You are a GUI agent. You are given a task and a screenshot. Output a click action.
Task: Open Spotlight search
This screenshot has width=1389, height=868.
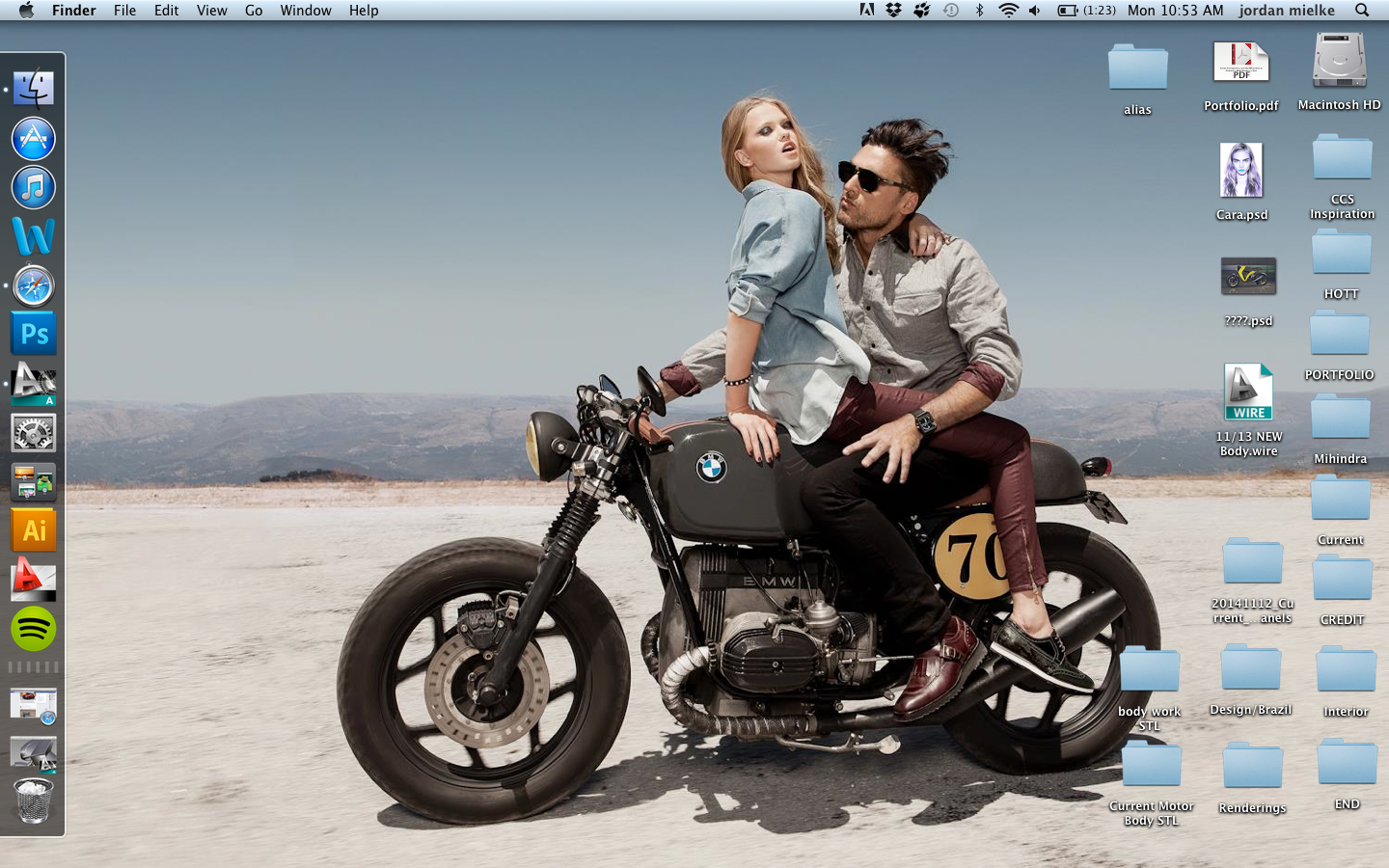1362,10
